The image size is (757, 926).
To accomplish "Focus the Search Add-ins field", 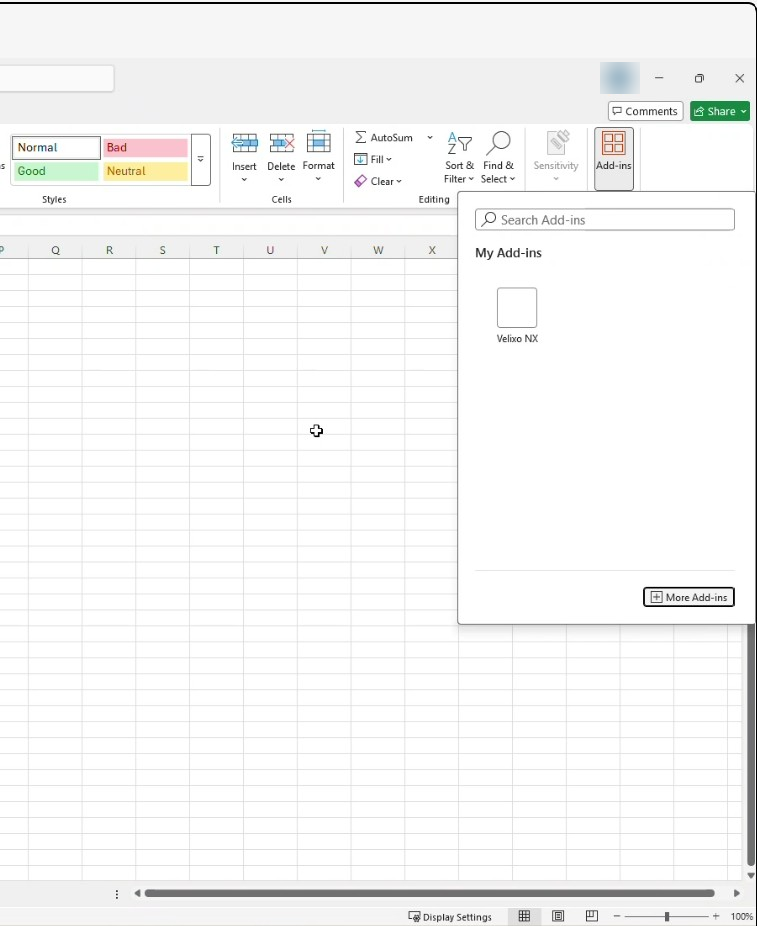I will tap(605, 220).
